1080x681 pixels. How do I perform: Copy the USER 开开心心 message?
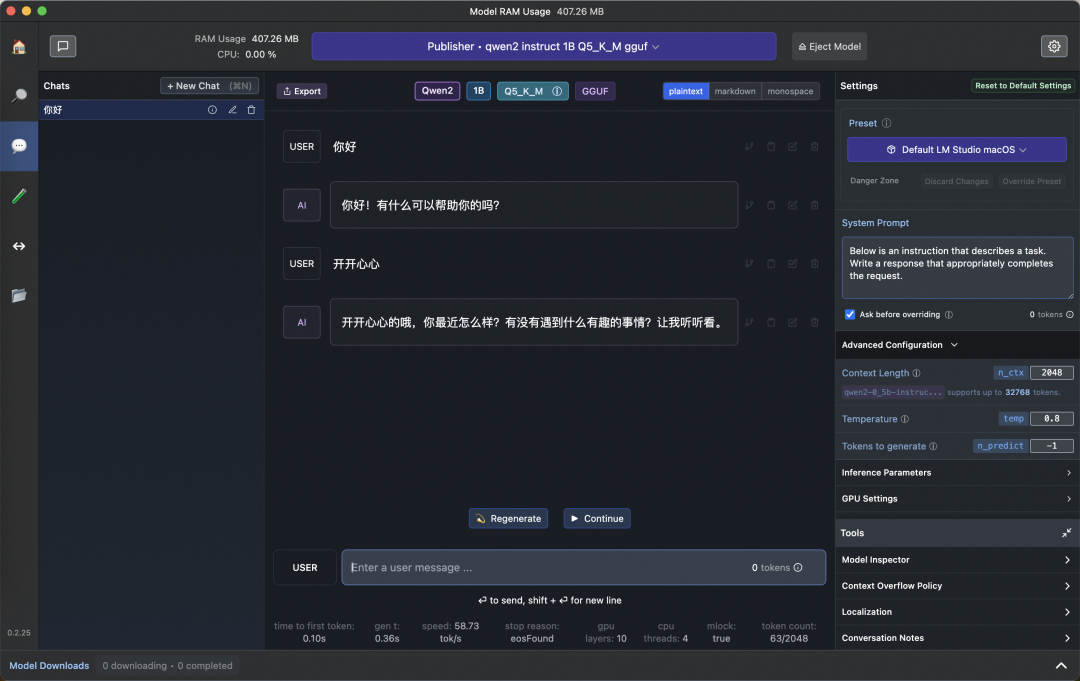click(x=771, y=264)
